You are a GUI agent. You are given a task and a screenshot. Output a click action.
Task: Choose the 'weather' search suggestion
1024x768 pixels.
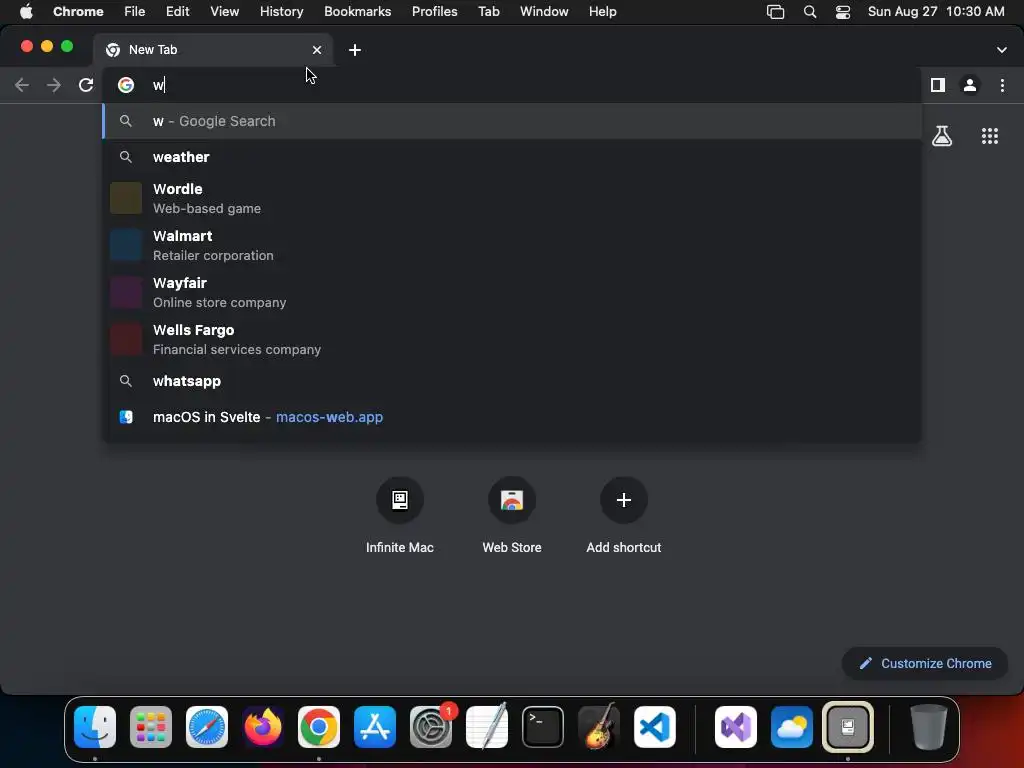tap(512, 157)
